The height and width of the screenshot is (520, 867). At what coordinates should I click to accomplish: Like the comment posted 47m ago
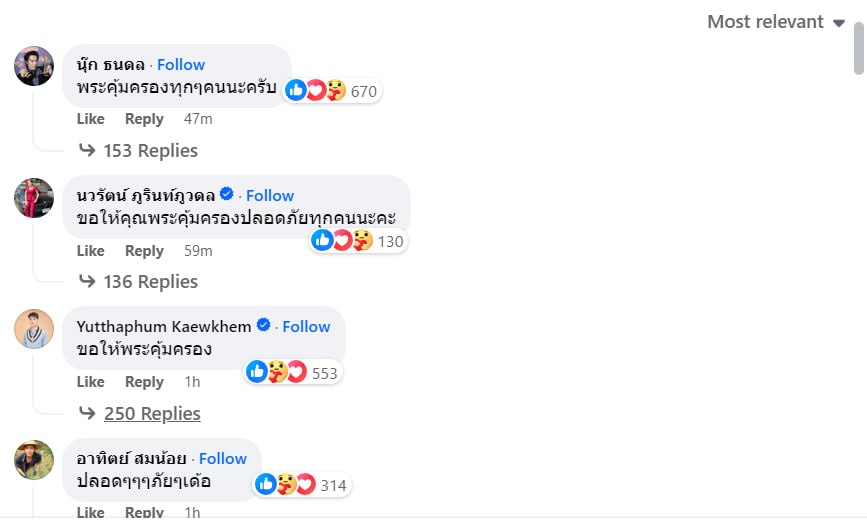tap(90, 119)
